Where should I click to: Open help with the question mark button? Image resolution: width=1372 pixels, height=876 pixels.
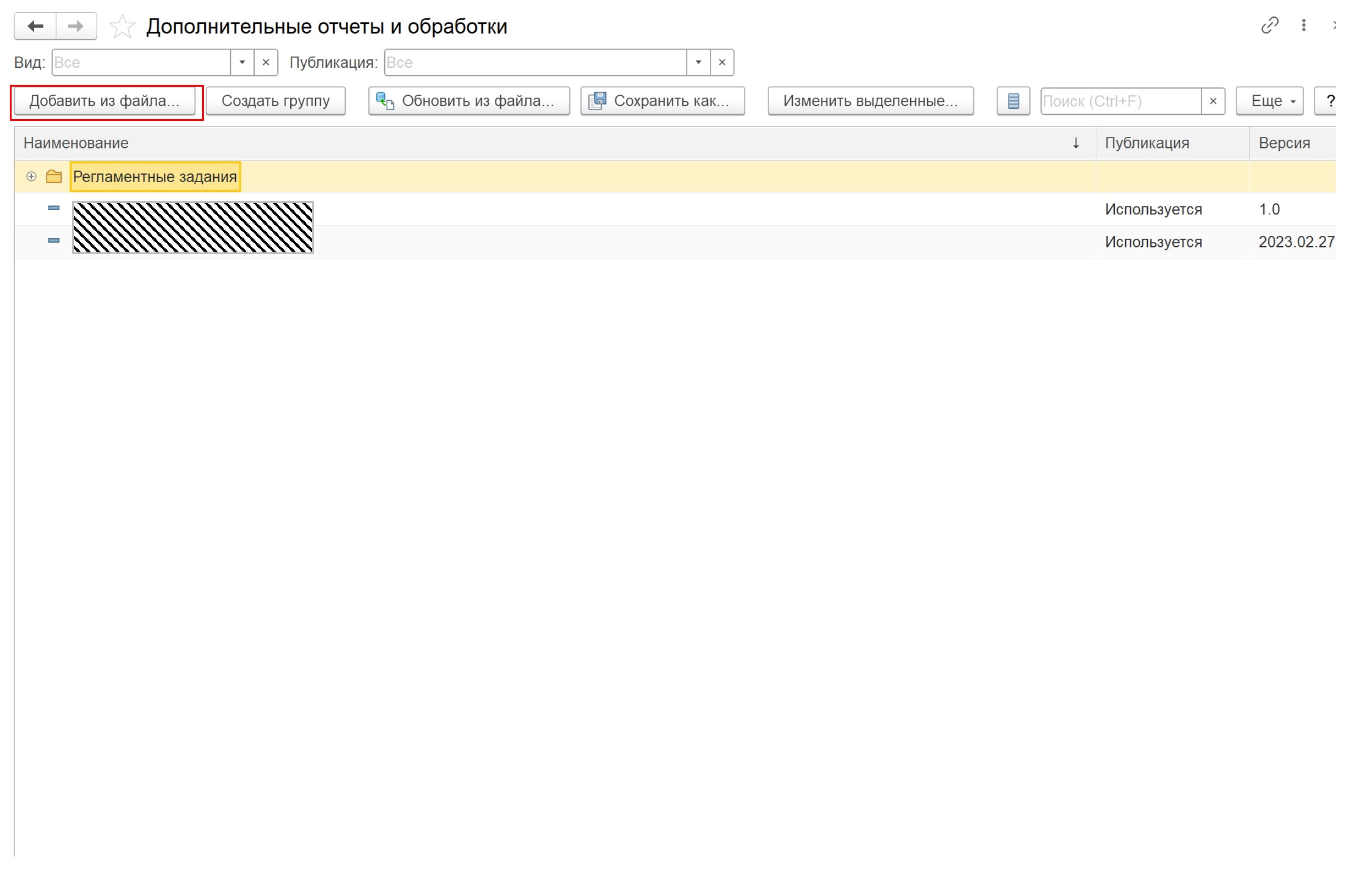coord(1328,101)
